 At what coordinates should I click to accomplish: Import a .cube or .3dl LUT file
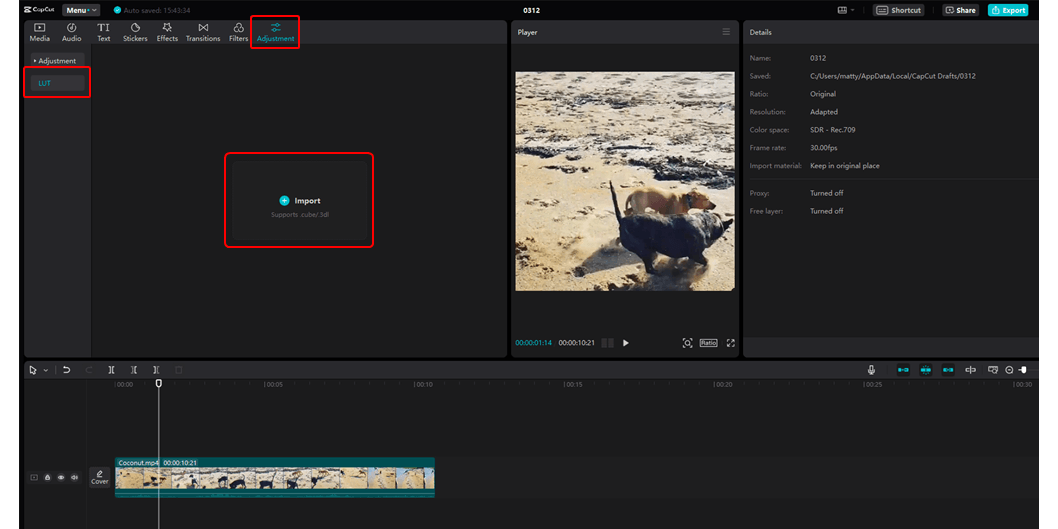click(300, 200)
